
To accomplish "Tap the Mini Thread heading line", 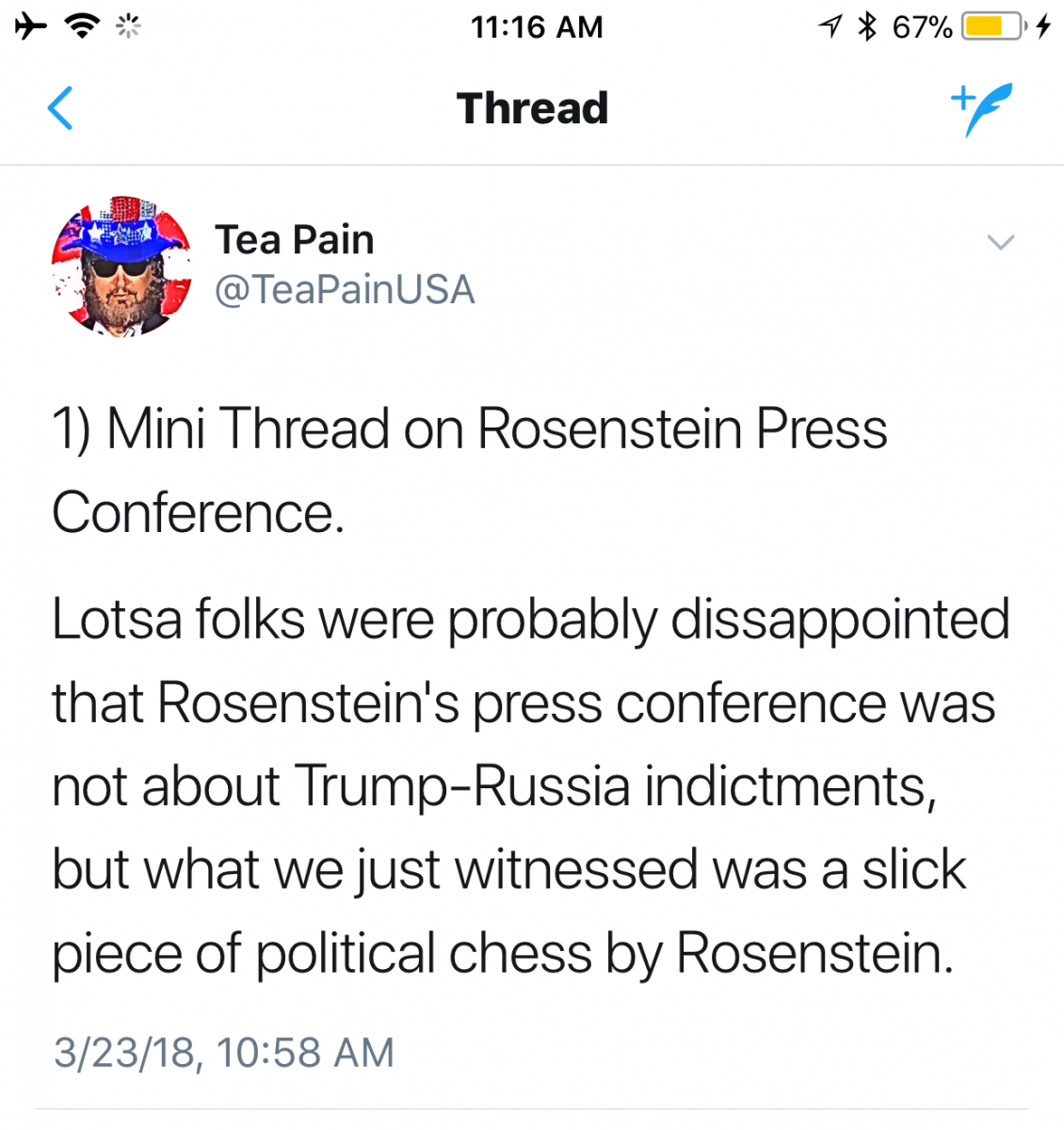I will pos(469,470).
